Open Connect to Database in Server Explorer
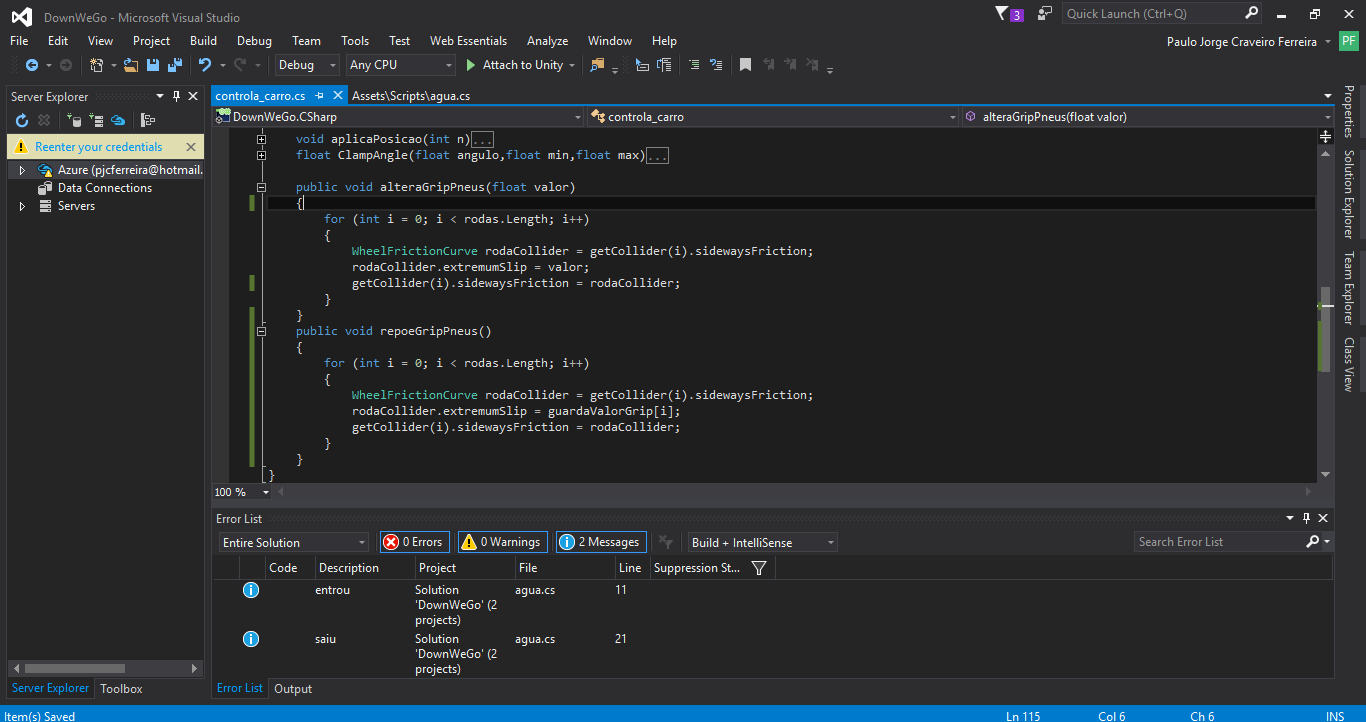This screenshot has height=722, width=1366. 76,120
